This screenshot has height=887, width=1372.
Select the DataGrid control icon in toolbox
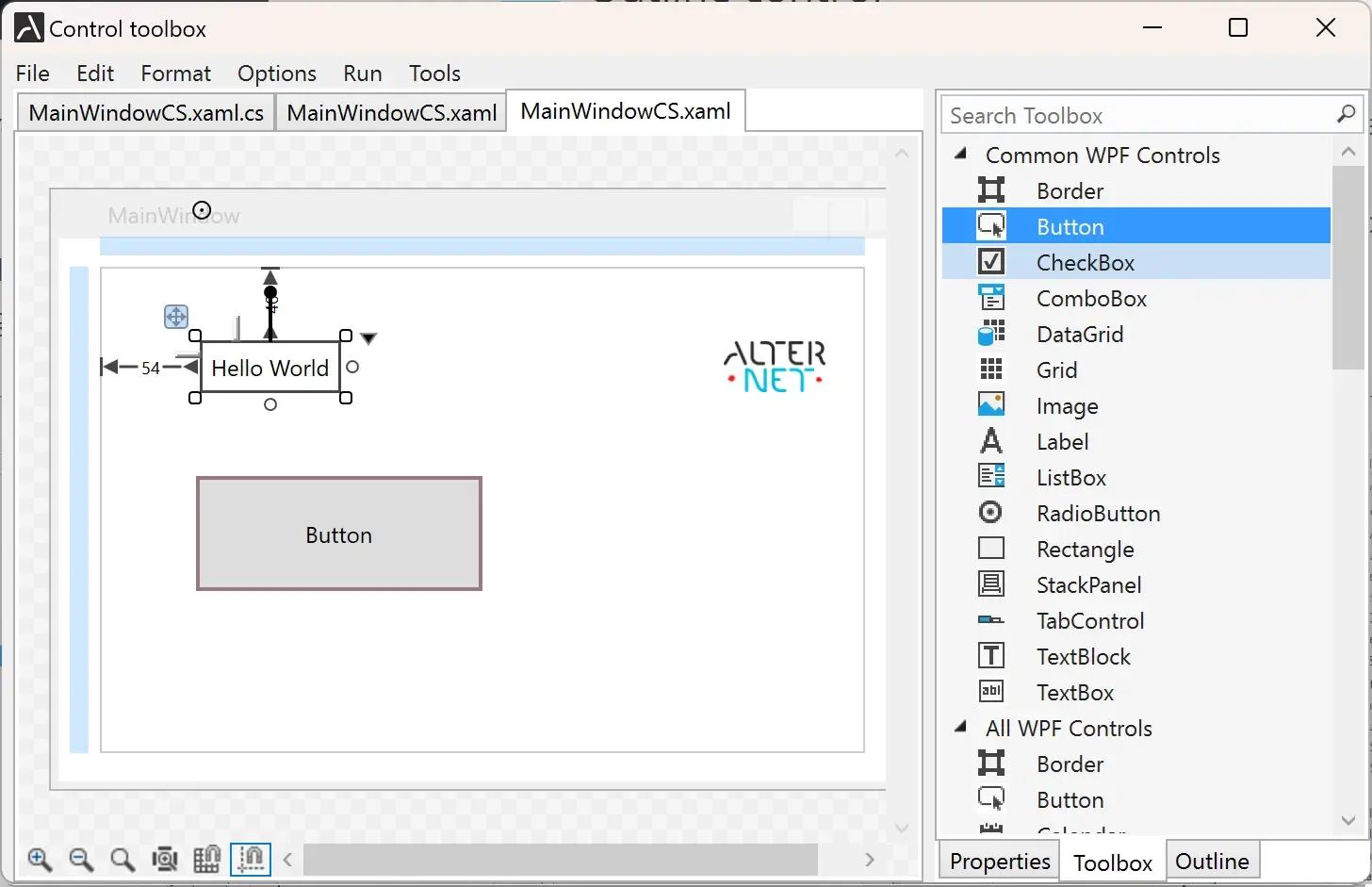click(991, 334)
